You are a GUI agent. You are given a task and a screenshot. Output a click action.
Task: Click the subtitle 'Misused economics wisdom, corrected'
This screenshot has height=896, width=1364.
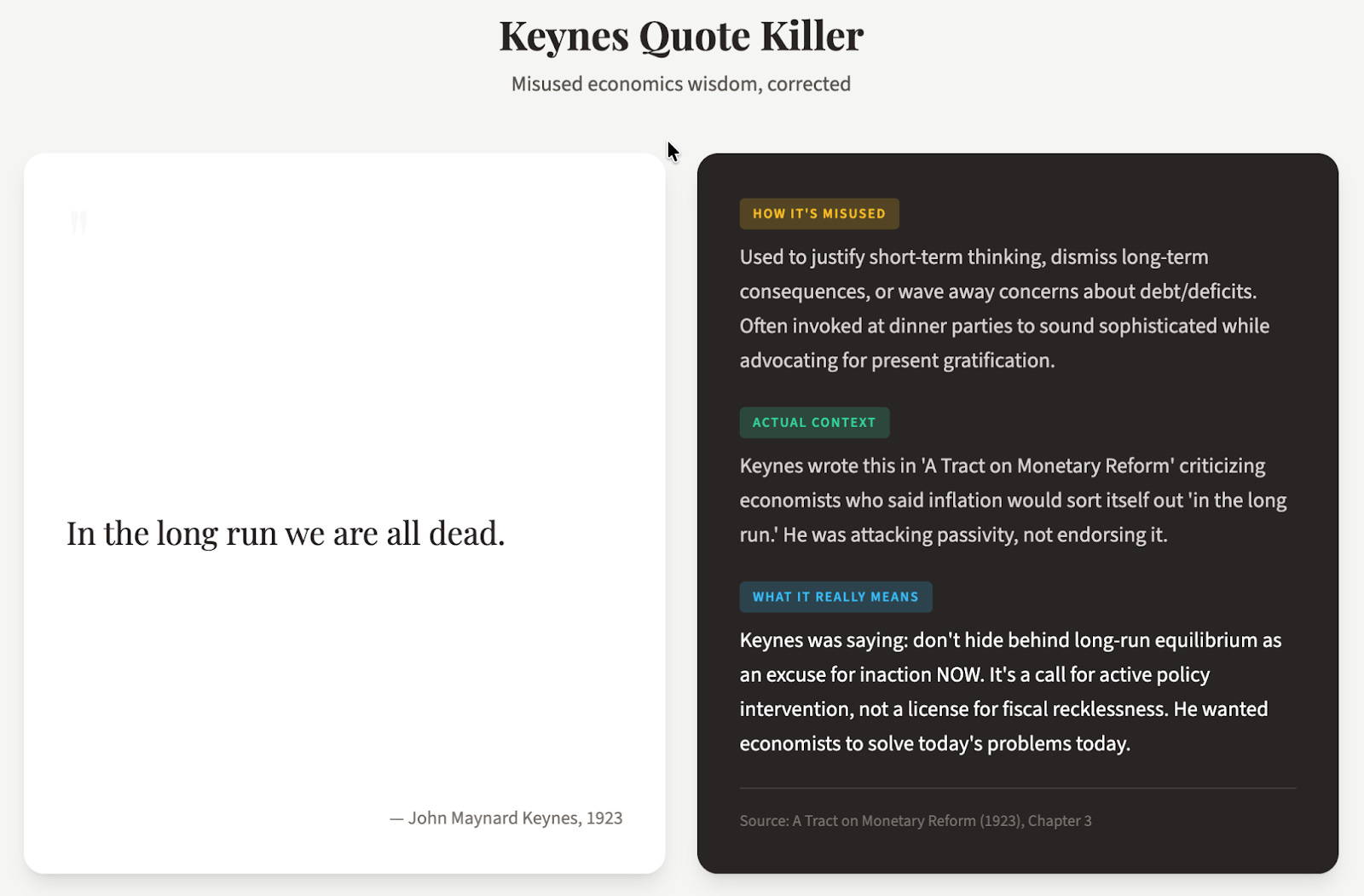coord(681,84)
